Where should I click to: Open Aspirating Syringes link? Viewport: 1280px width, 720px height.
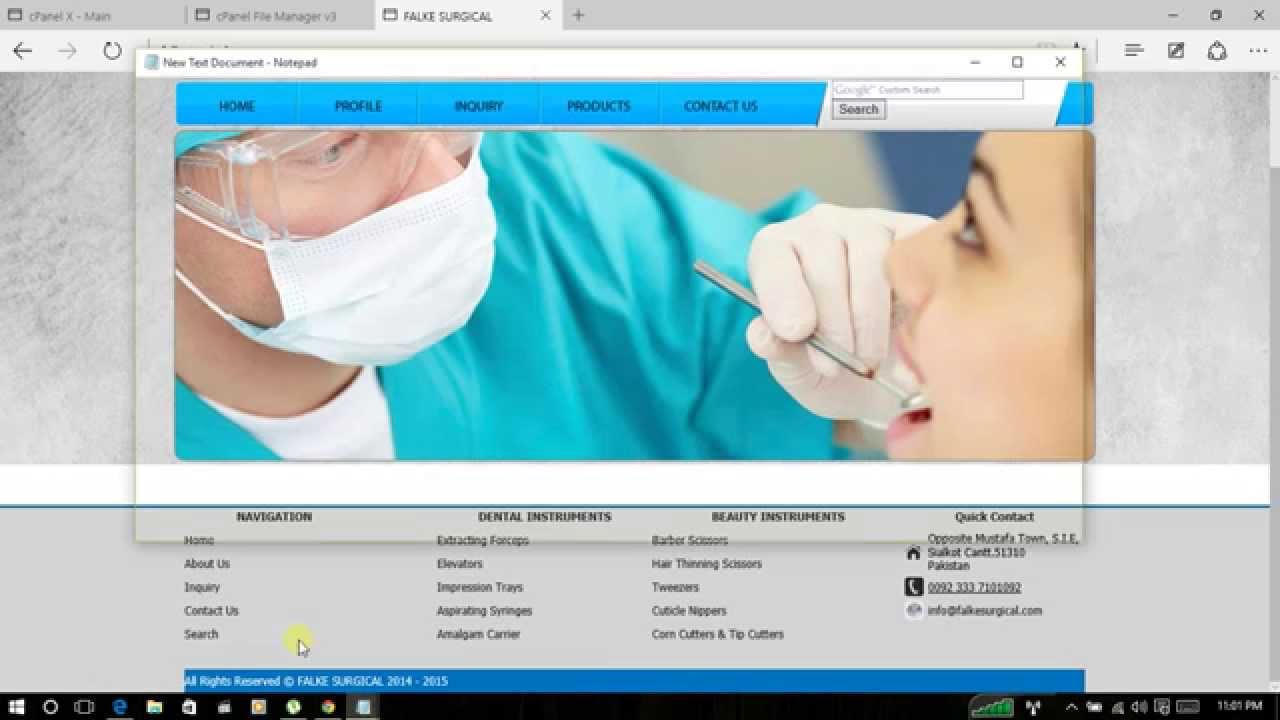tap(485, 611)
